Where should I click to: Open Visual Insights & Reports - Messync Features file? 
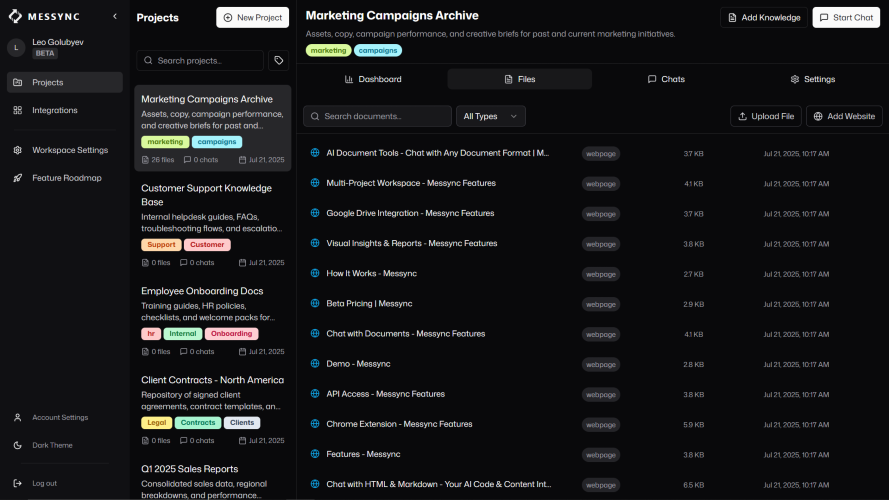click(412, 243)
